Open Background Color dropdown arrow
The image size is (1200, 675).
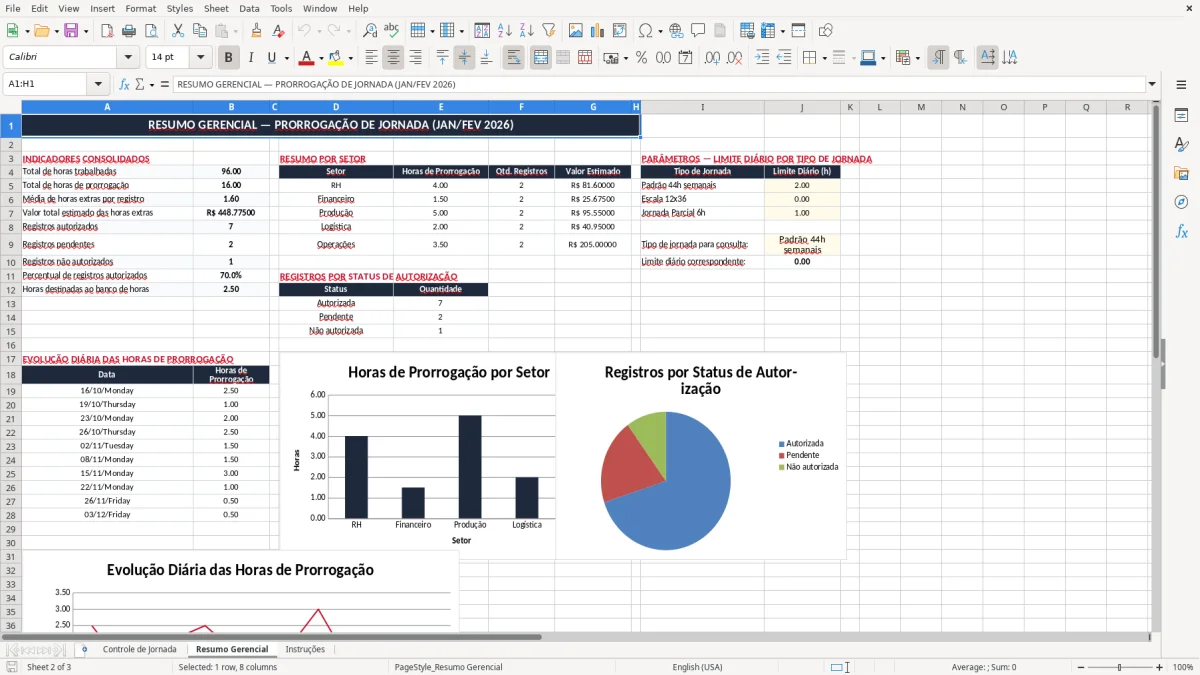(x=350, y=58)
